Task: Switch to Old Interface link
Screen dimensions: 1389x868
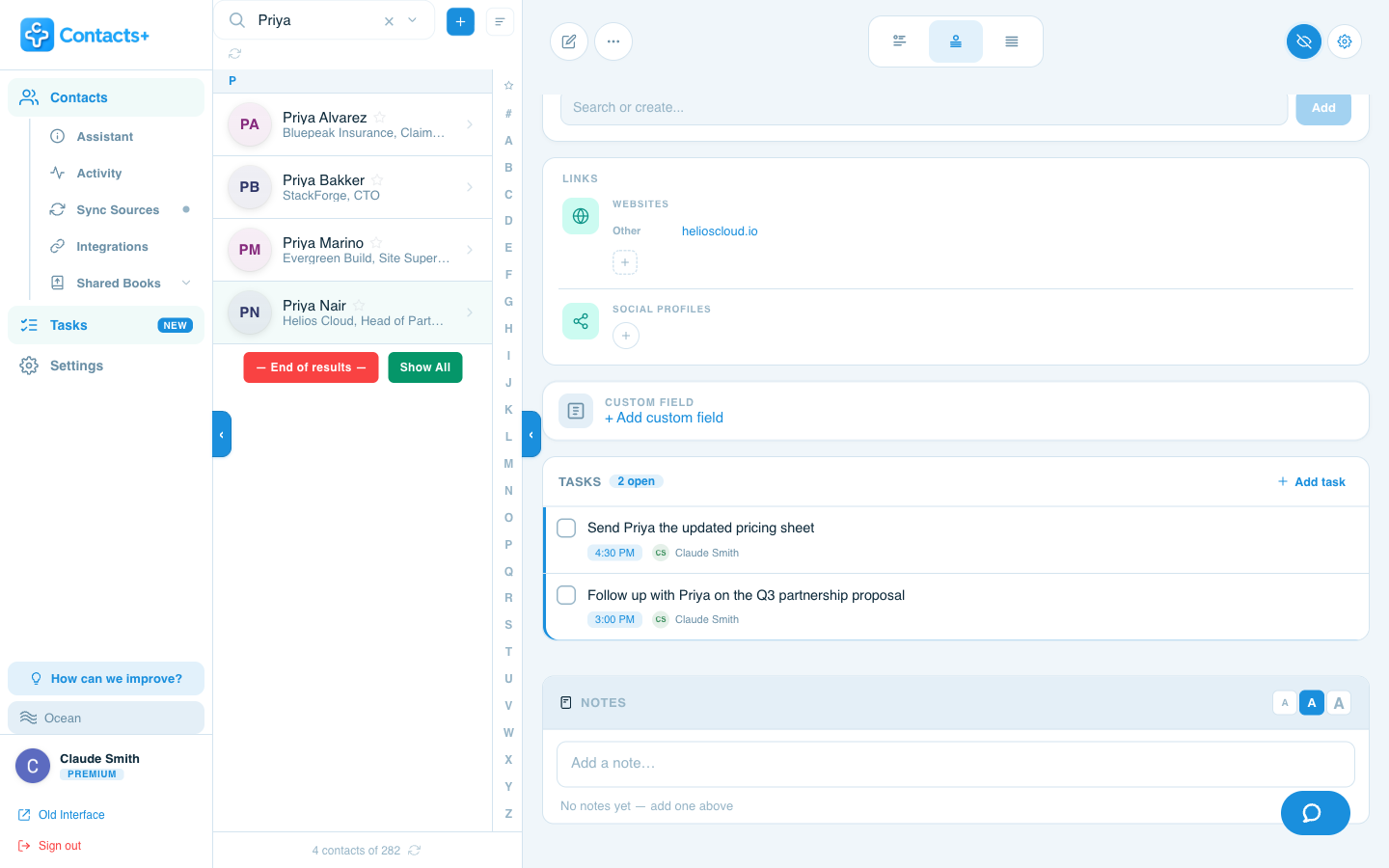Action: pos(62,815)
